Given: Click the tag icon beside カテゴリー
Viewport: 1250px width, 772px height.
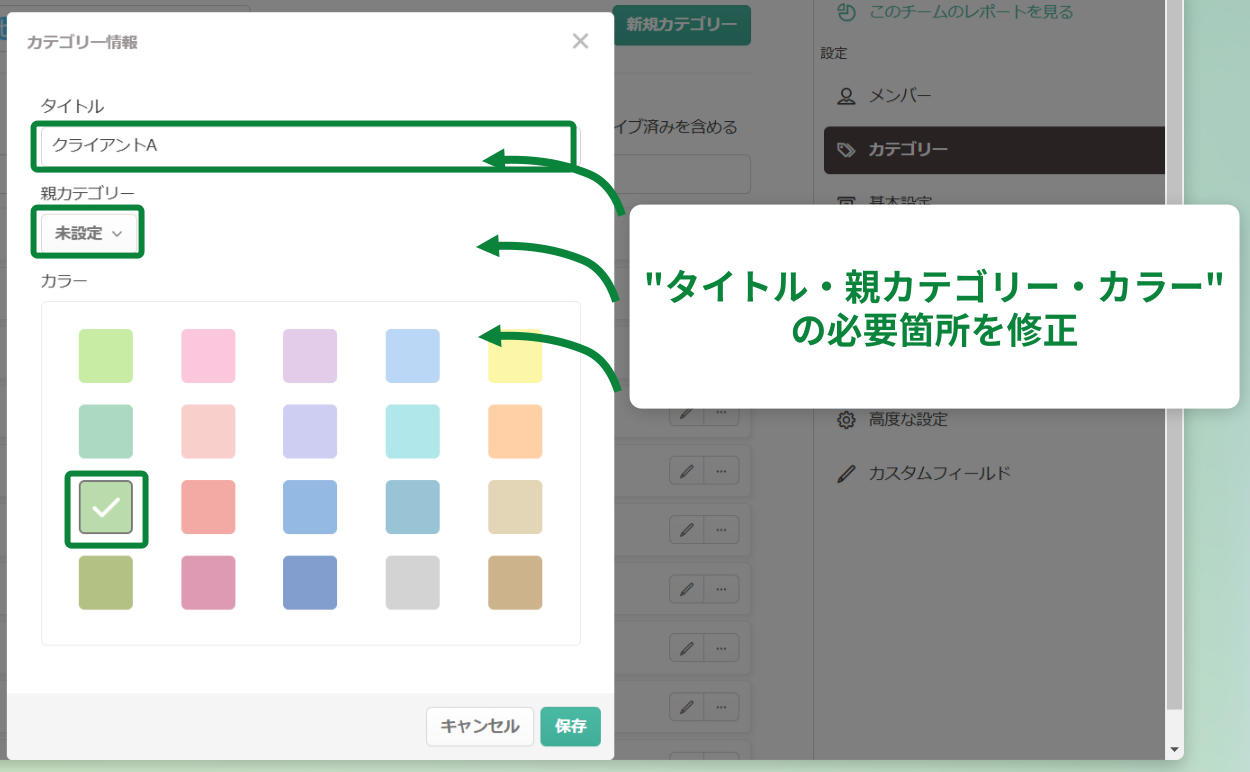Looking at the screenshot, I should pyautogui.click(x=846, y=150).
